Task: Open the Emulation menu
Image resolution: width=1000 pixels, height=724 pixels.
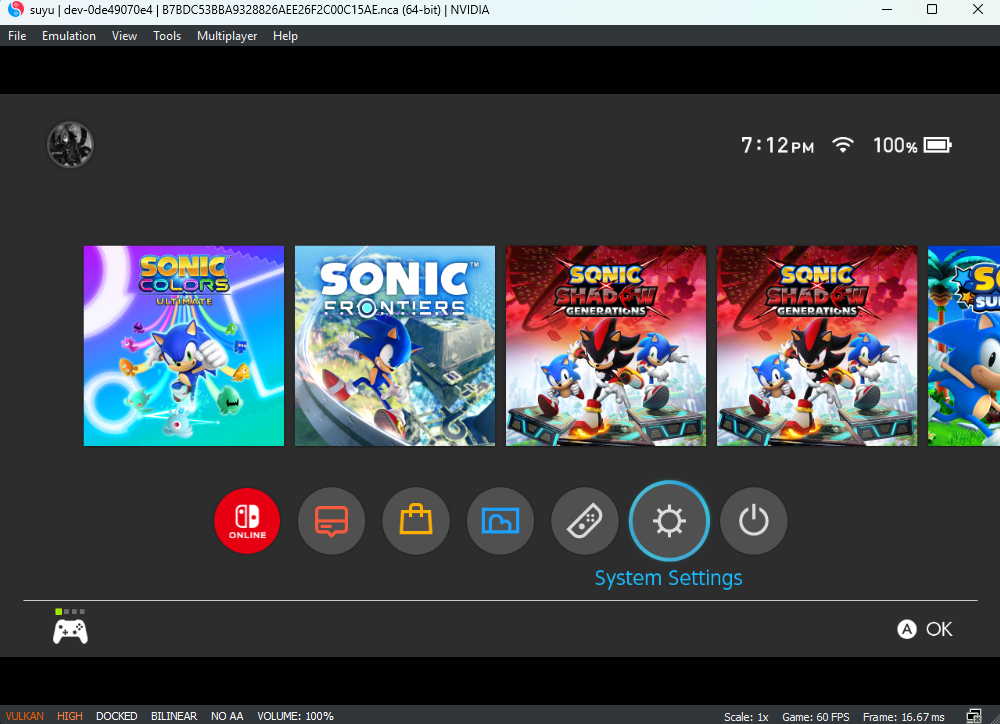Action: click(69, 36)
